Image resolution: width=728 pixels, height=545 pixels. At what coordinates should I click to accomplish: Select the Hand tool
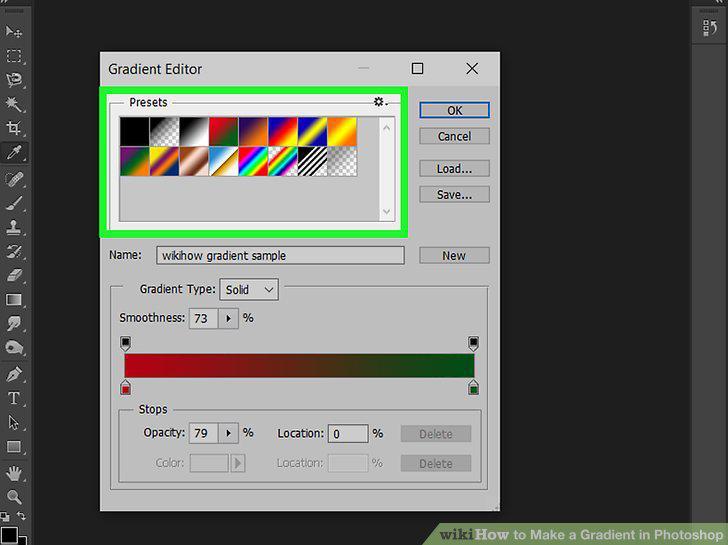click(x=13, y=474)
